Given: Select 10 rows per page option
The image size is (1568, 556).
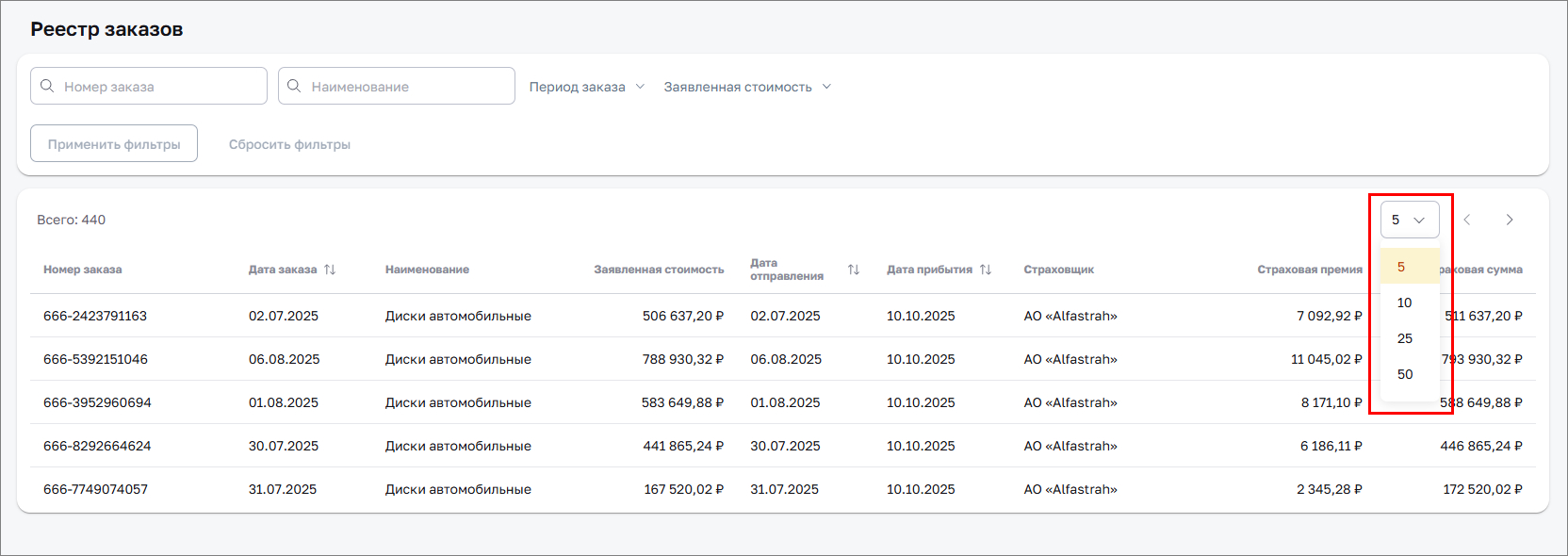Looking at the screenshot, I should (1405, 303).
